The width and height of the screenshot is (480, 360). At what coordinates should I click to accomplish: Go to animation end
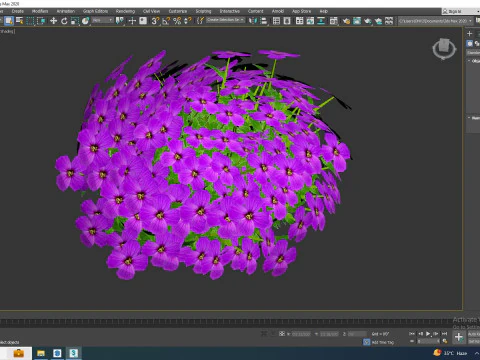tap(444, 333)
